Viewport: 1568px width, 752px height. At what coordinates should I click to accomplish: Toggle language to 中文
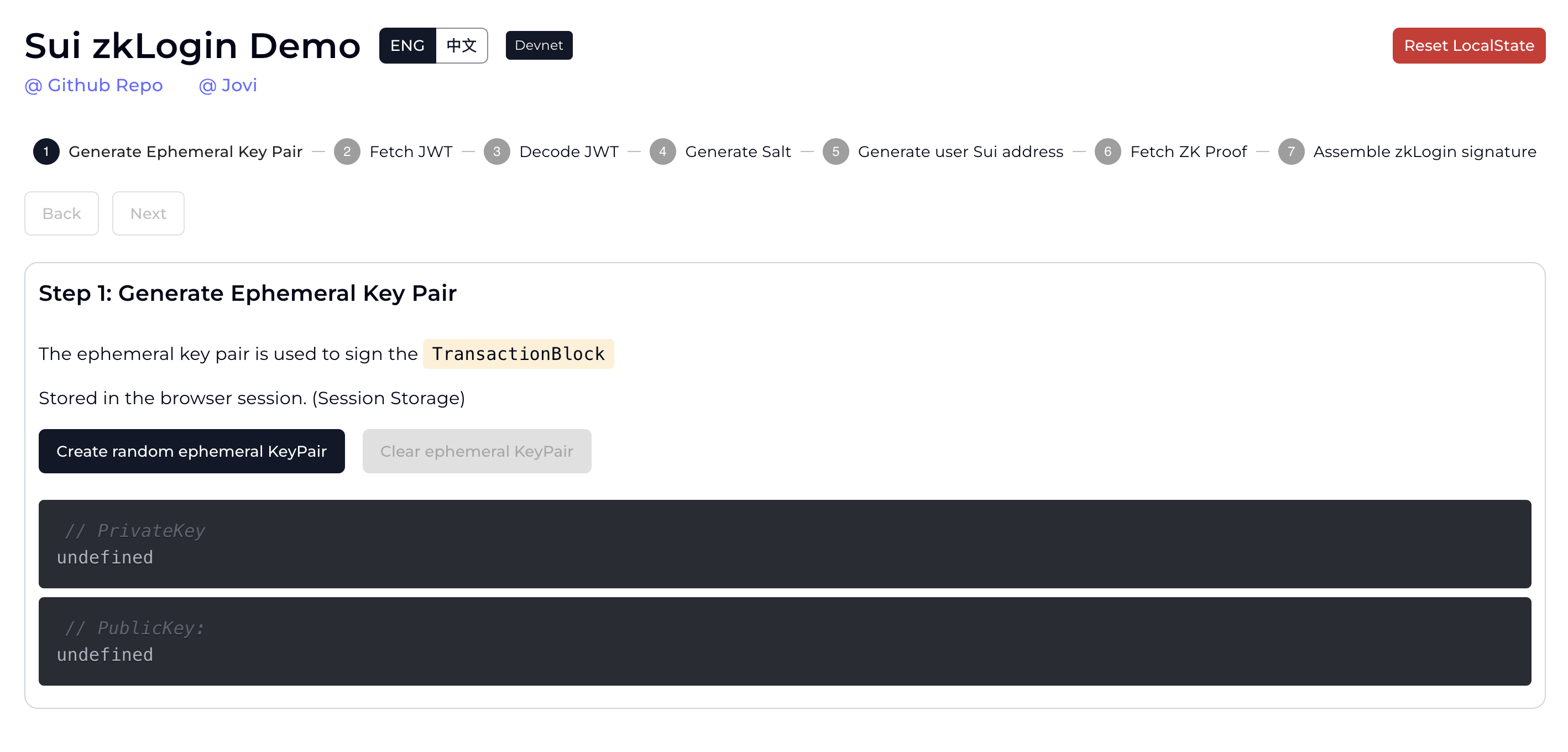coord(460,44)
